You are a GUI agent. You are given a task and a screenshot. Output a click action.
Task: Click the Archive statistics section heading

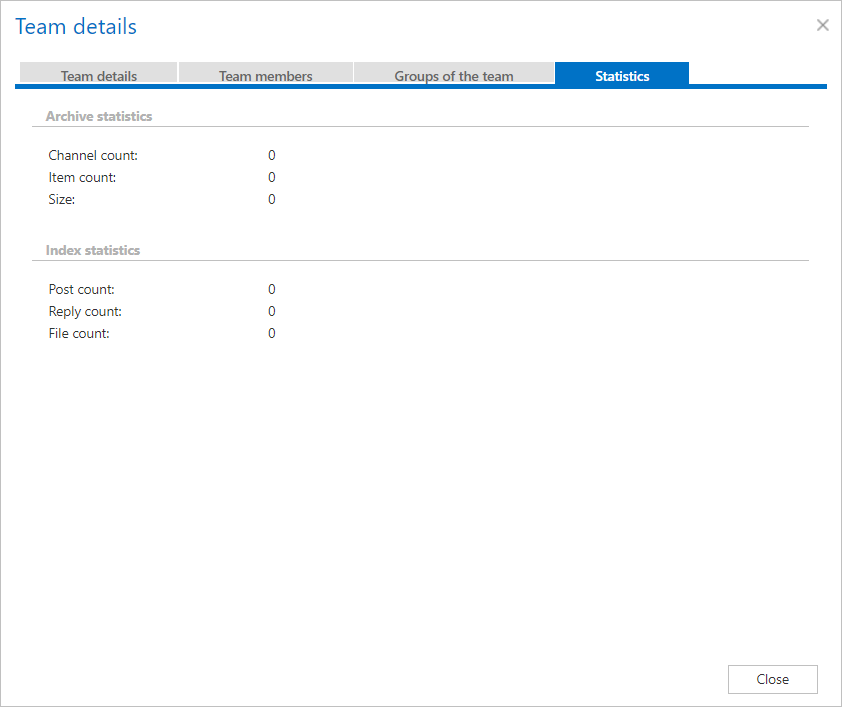pos(99,116)
